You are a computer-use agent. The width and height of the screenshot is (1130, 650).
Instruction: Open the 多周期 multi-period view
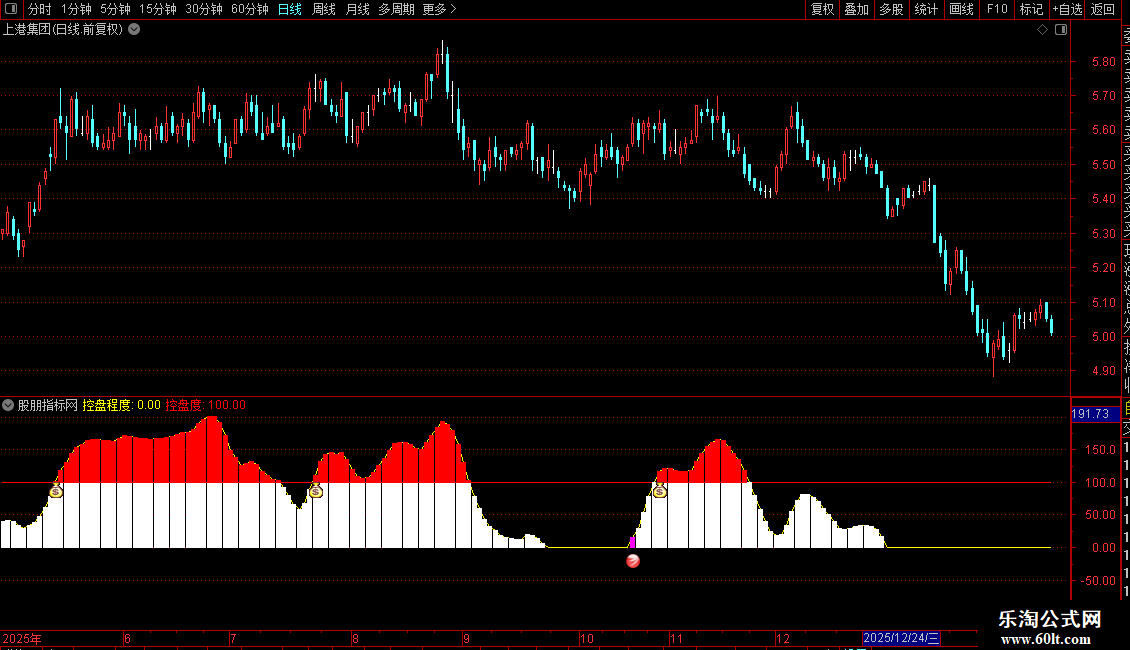pyautogui.click(x=396, y=9)
